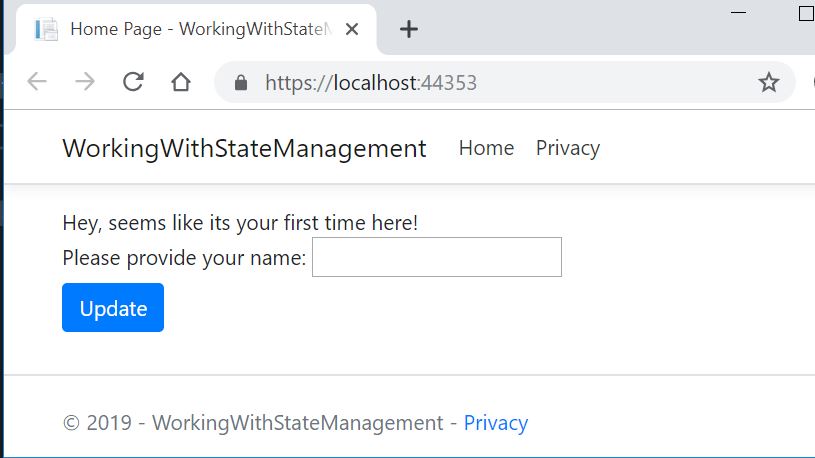Go to Home in the navbar
815x458 pixels.
coord(486,148)
